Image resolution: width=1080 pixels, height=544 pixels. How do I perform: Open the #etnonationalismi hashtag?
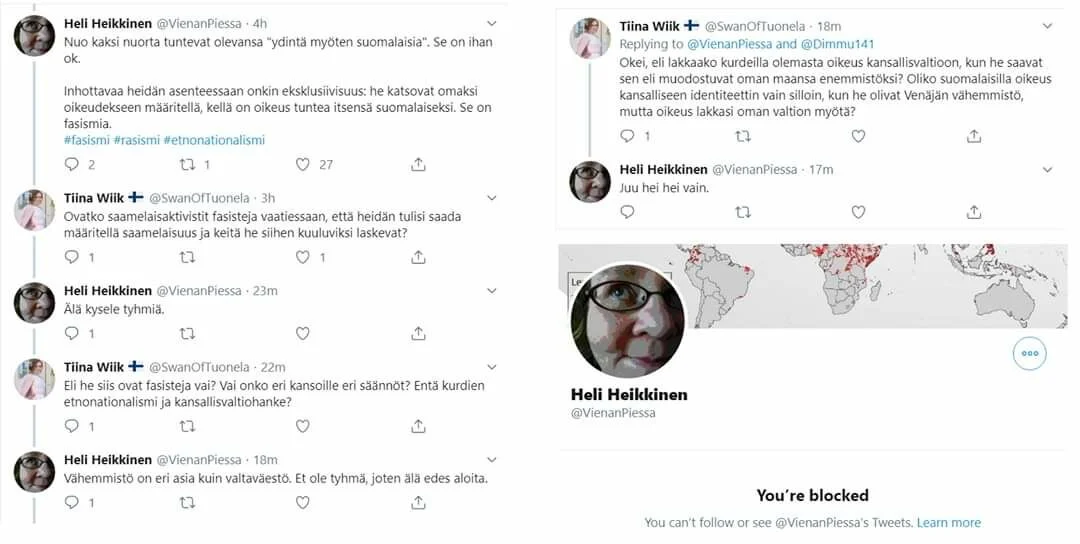(214, 140)
